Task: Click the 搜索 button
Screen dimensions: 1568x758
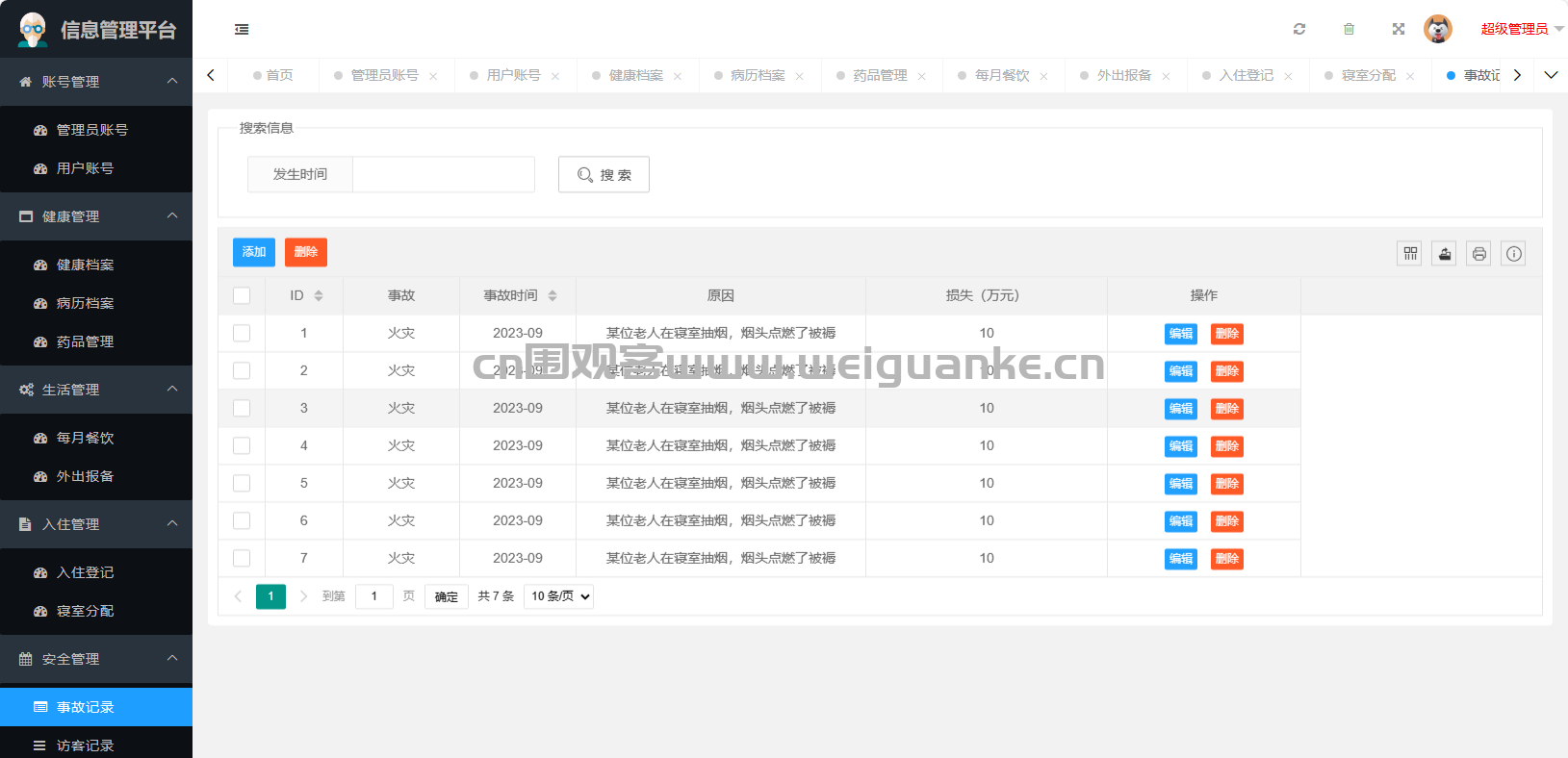Action: coord(604,174)
